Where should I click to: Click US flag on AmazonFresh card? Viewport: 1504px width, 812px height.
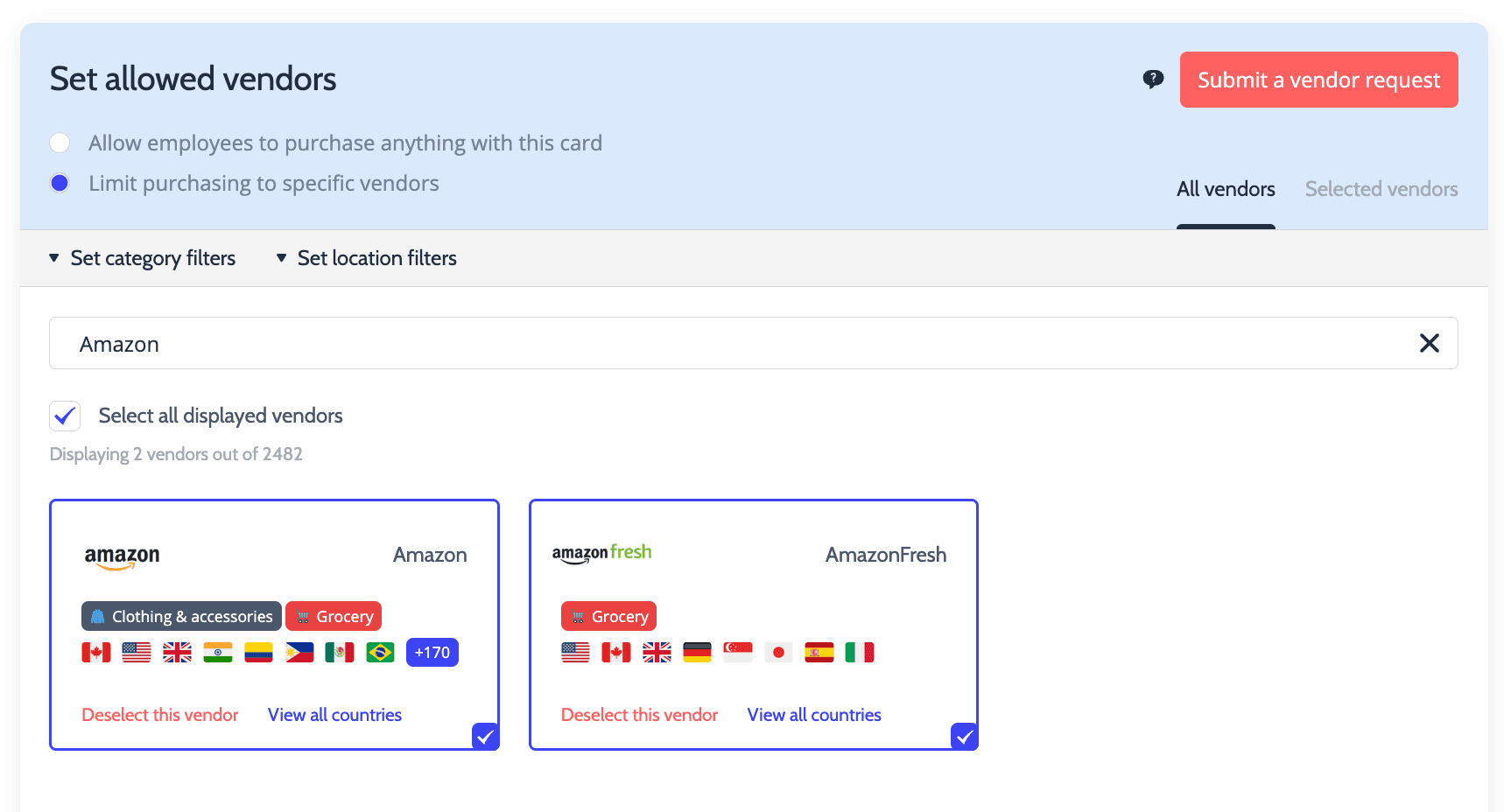575,653
